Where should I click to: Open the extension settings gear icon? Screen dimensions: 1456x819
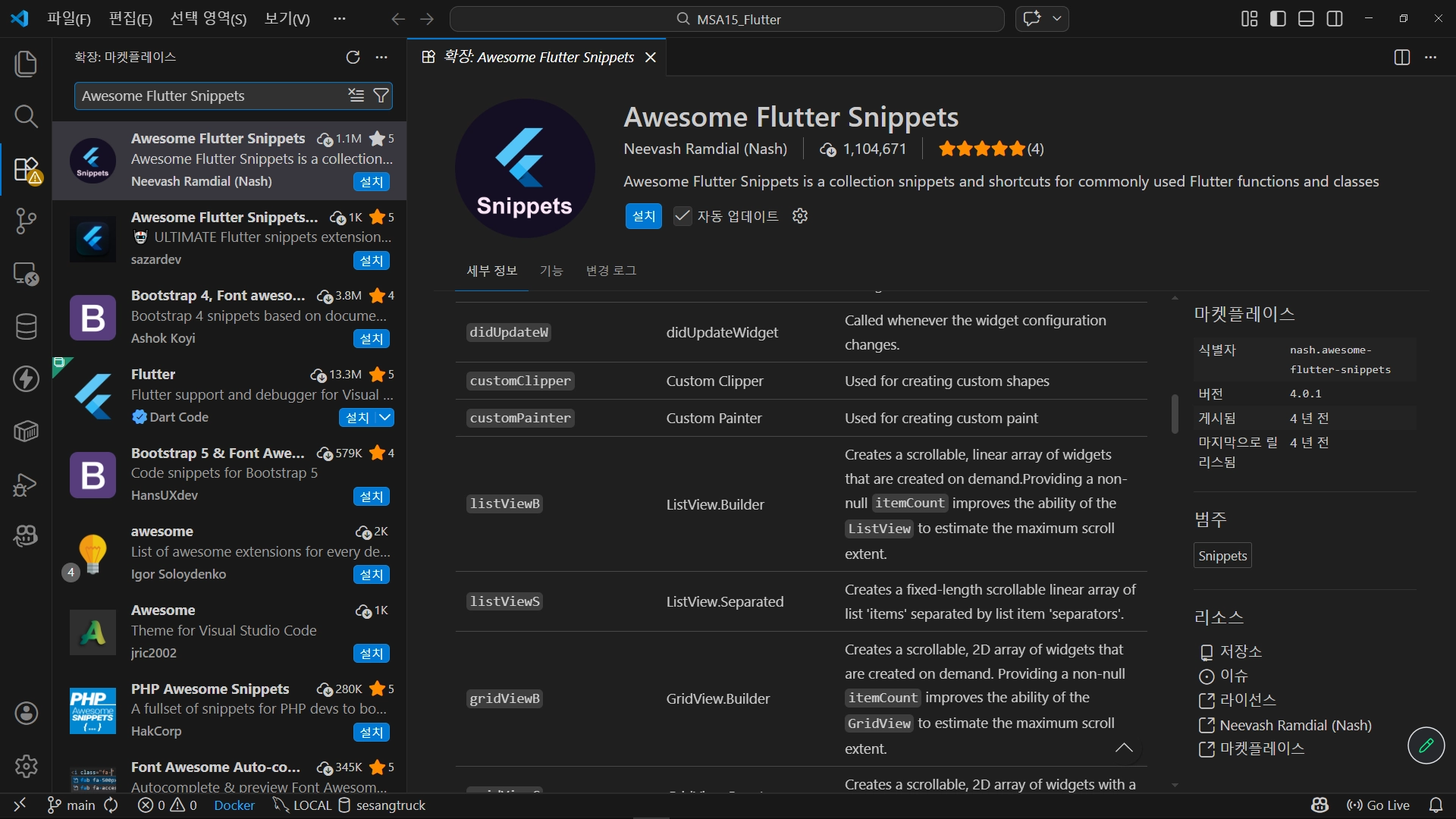(x=800, y=216)
